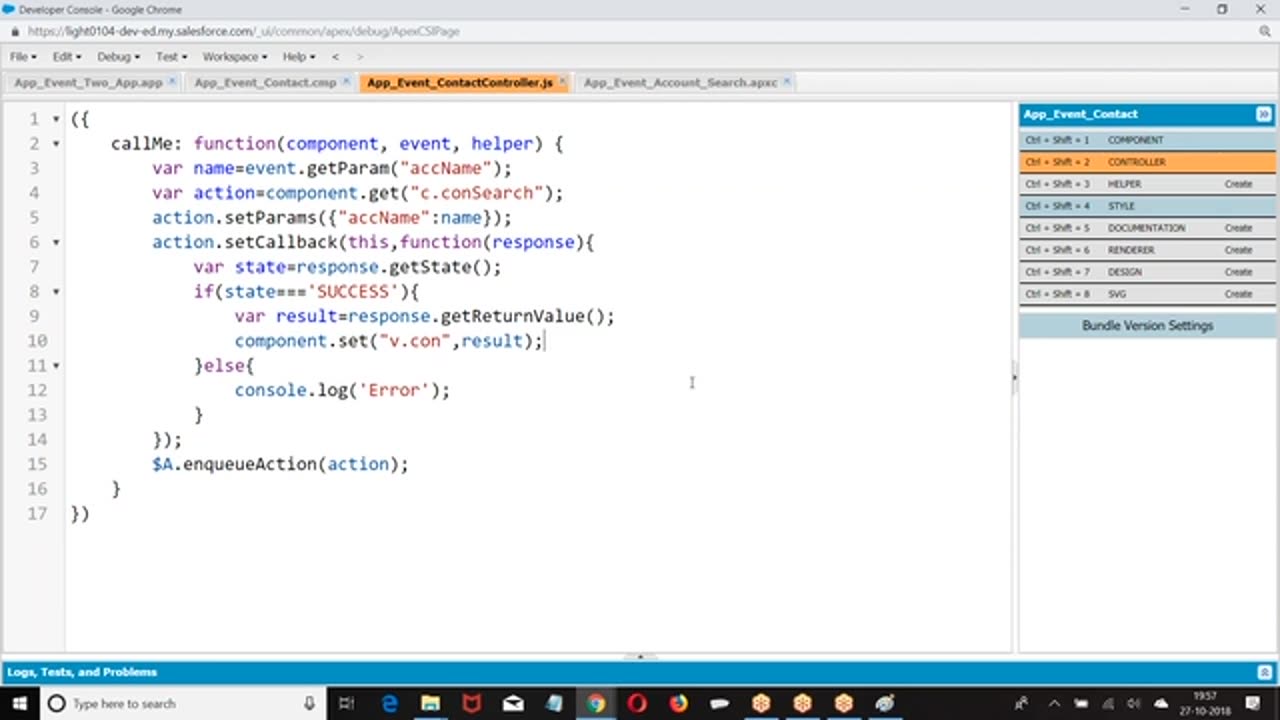Click the URL in the address bar
This screenshot has width=1280, height=720.
tap(244, 31)
